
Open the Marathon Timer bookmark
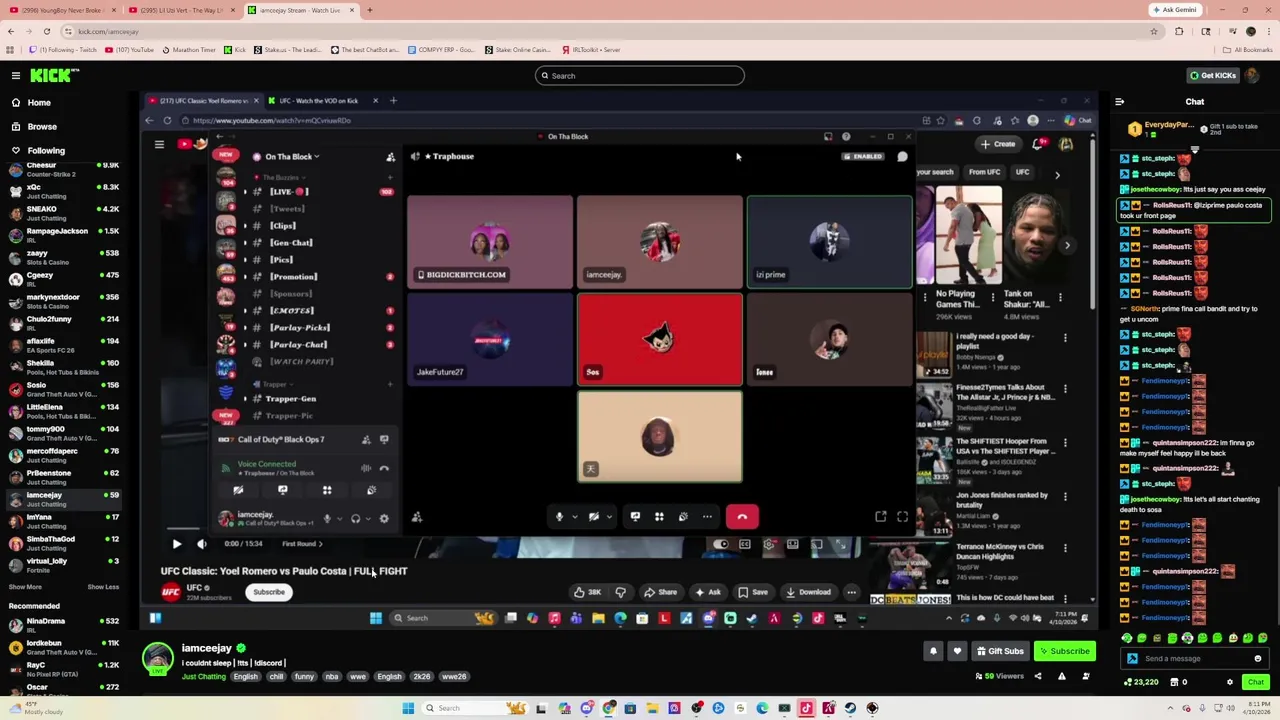188,49
